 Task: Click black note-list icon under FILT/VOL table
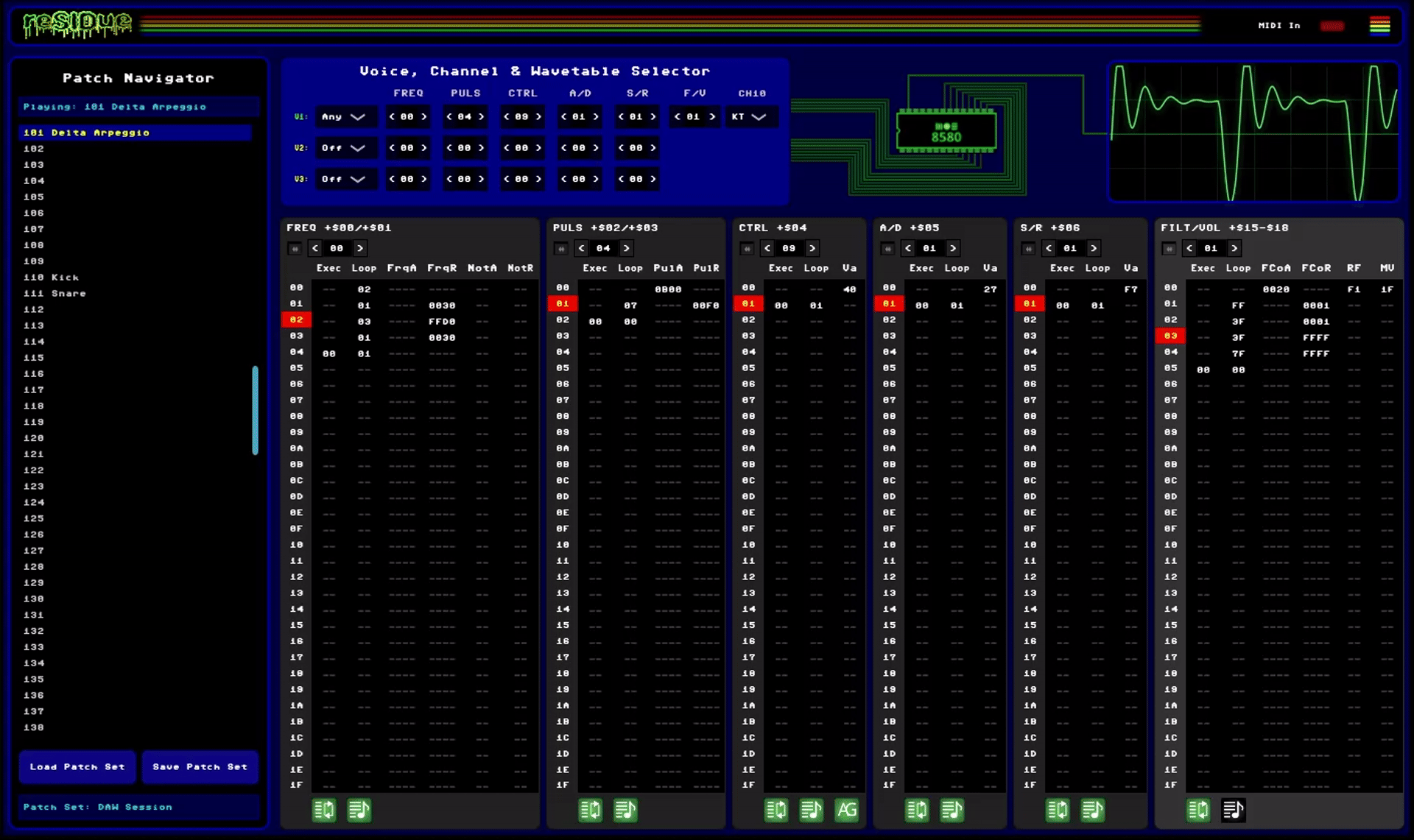pyautogui.click(x=1233, y=811)
